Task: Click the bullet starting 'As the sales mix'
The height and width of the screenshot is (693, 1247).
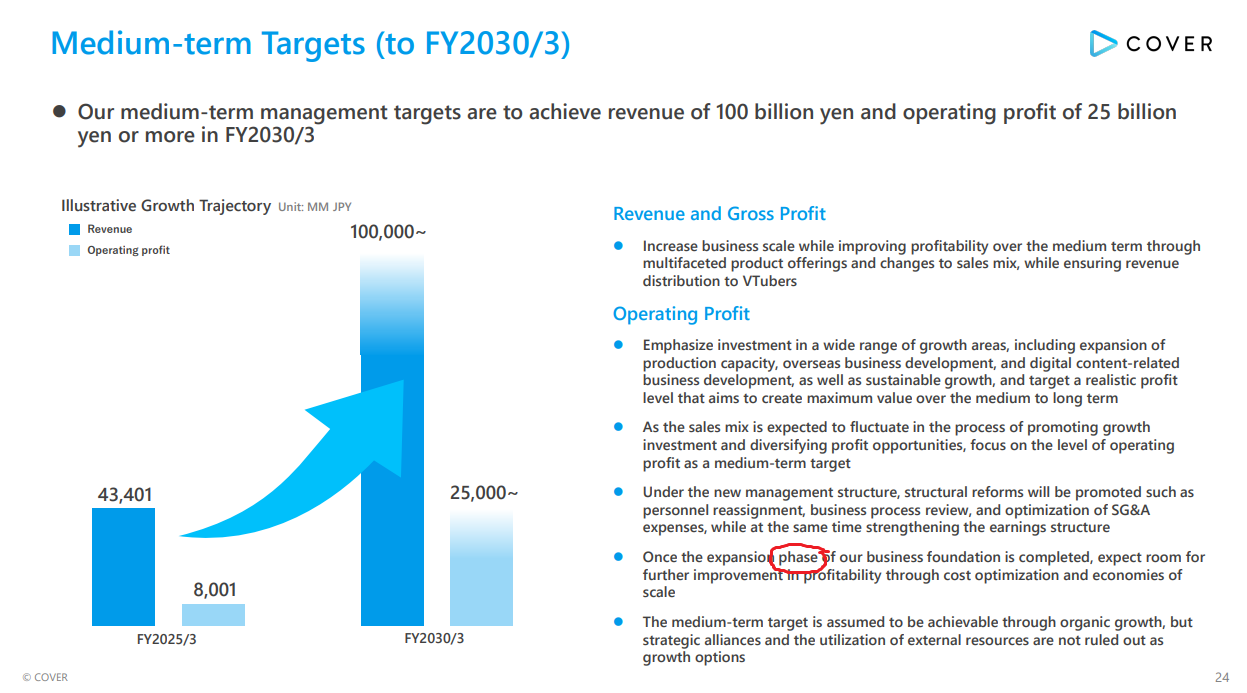Action: click(x=909, y=445)
